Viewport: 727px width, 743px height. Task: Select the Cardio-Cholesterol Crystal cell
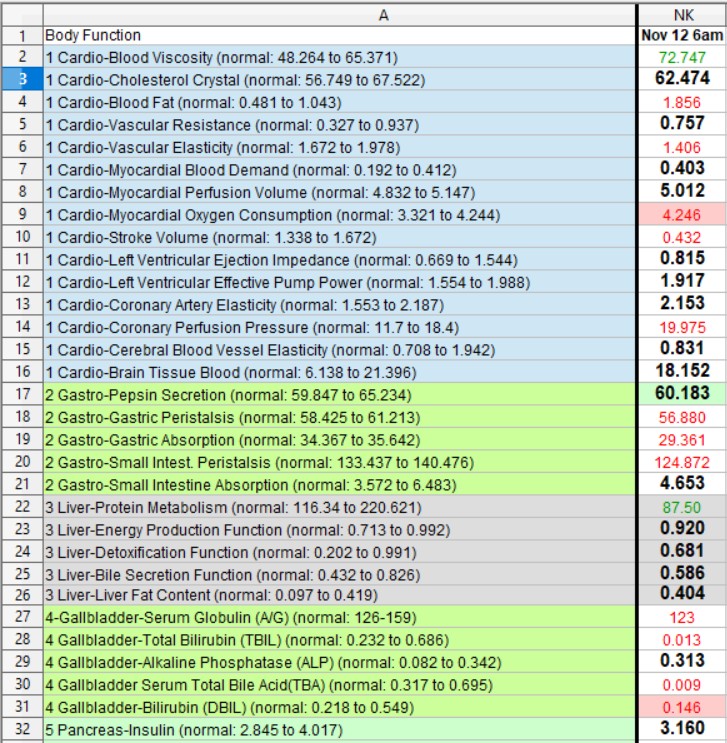coord(340,80)
